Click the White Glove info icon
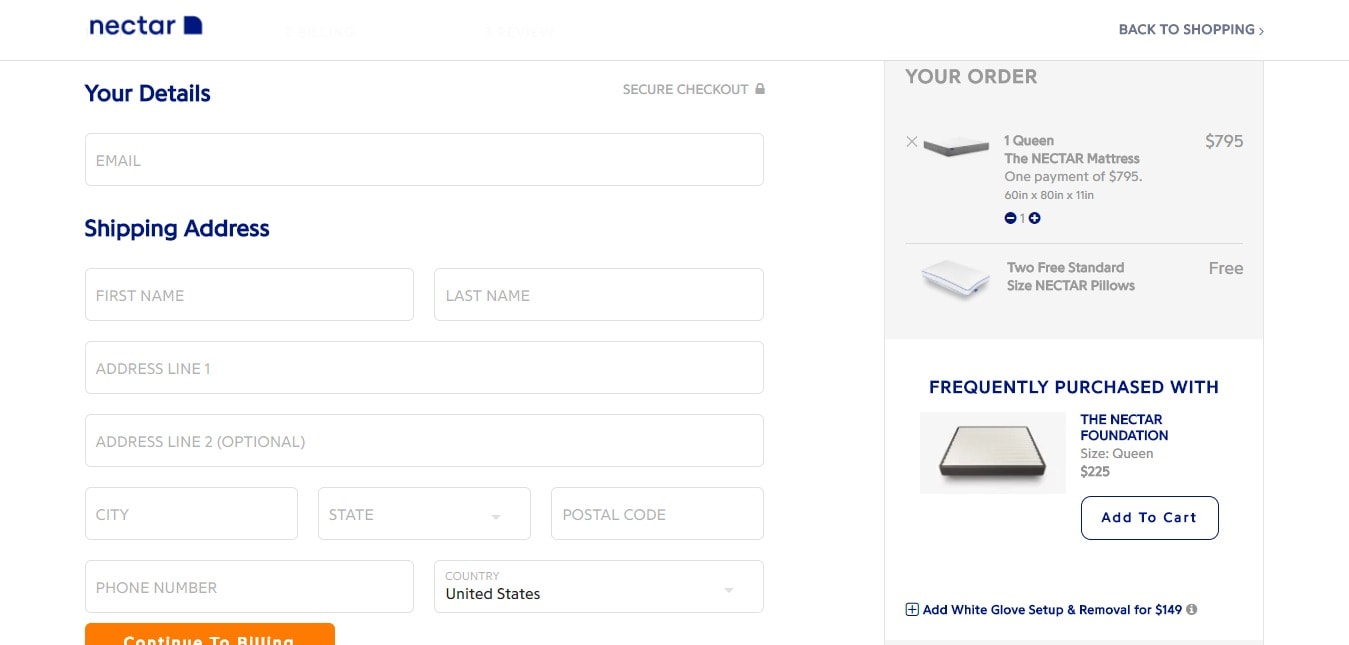Viewport: 1349px width, 645px height. 1192,609
